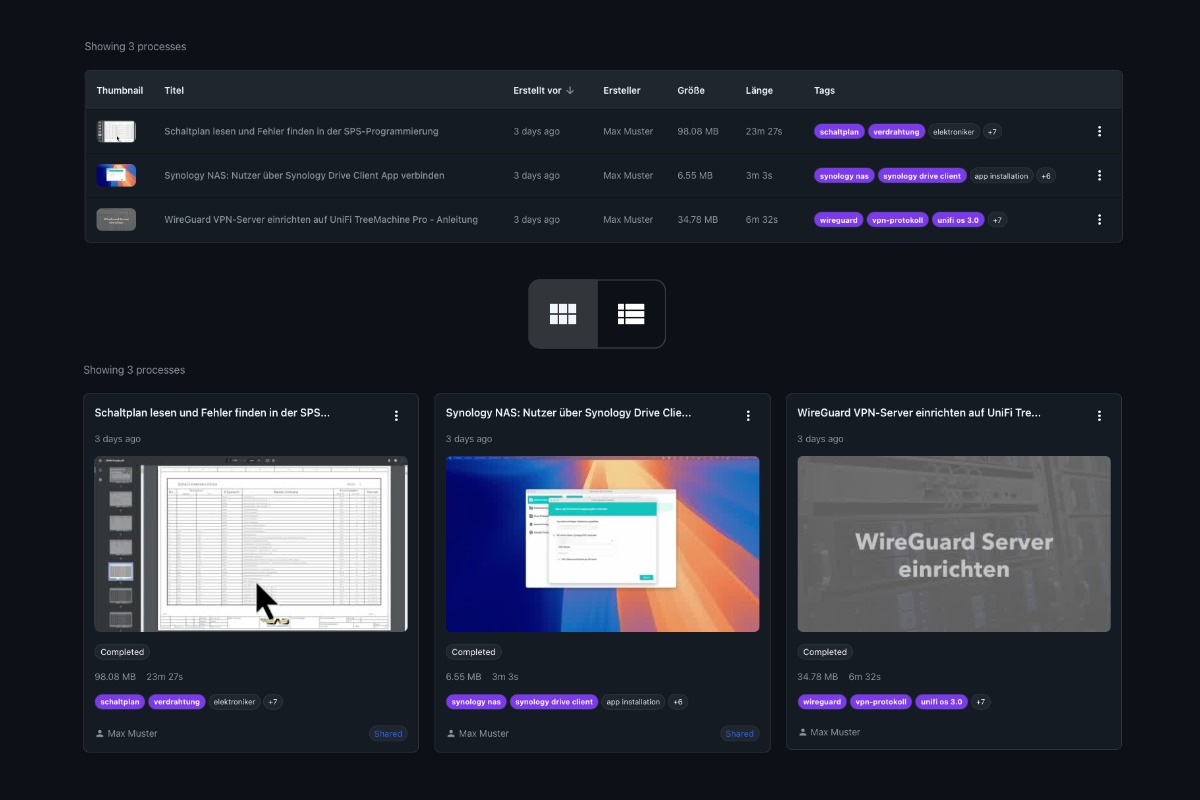Click the Schaltplan row thumbnail in table
This screenshot has height=800, width=1200.
tap(116, 131)
